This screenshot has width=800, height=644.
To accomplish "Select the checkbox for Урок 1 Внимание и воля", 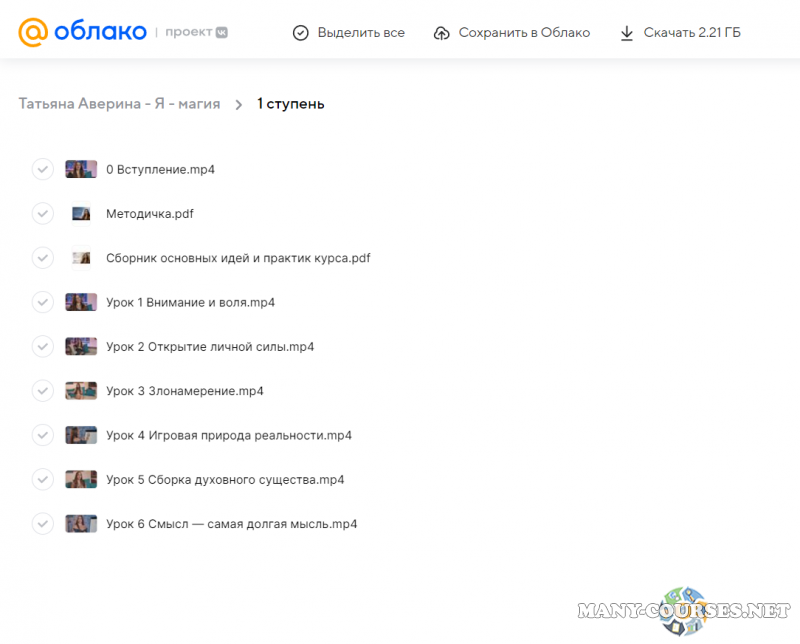I will point(43,302).
